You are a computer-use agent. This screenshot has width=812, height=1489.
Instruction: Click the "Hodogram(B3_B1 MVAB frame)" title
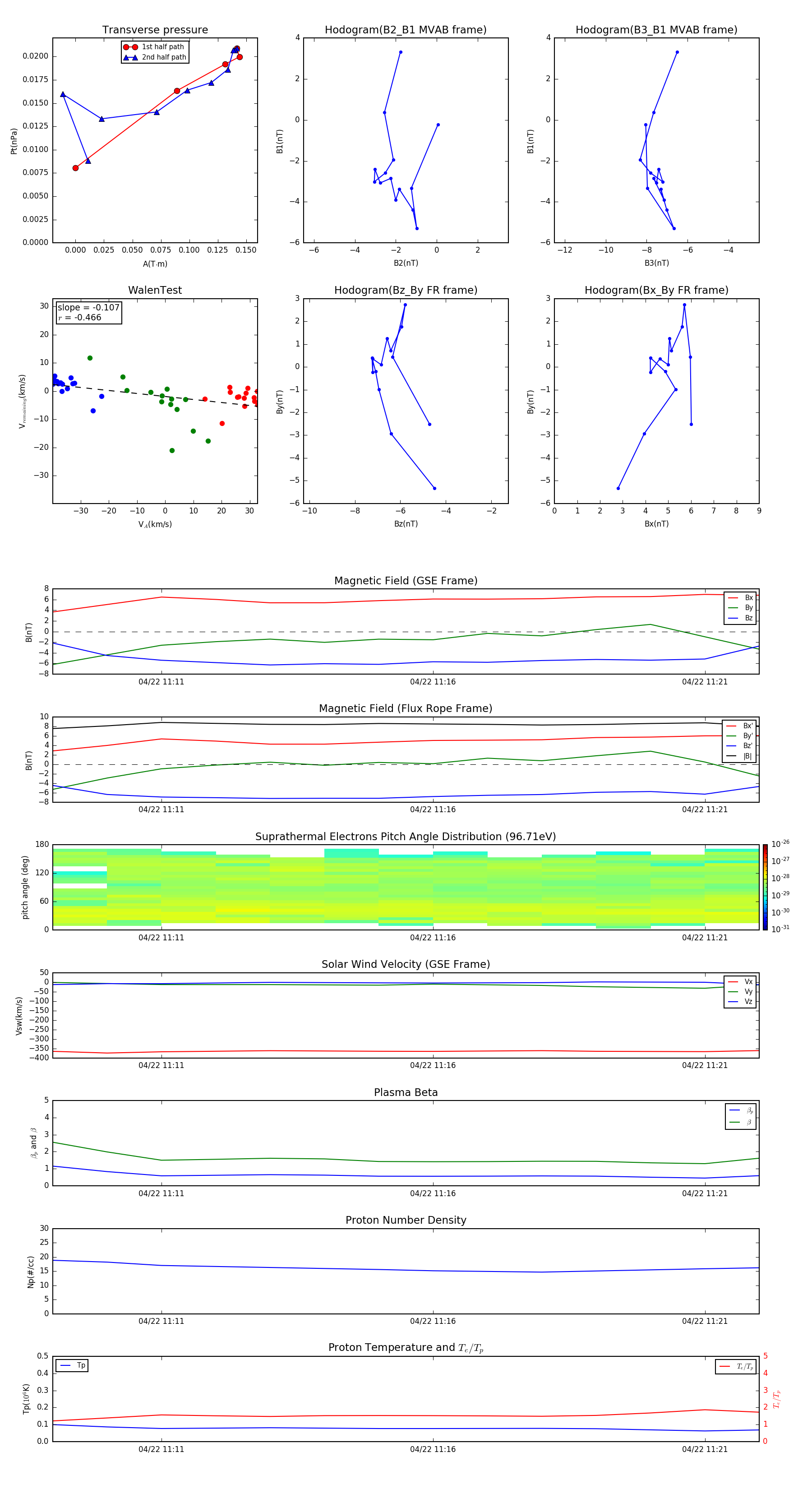pyautogui.click(x=656, y=30)
